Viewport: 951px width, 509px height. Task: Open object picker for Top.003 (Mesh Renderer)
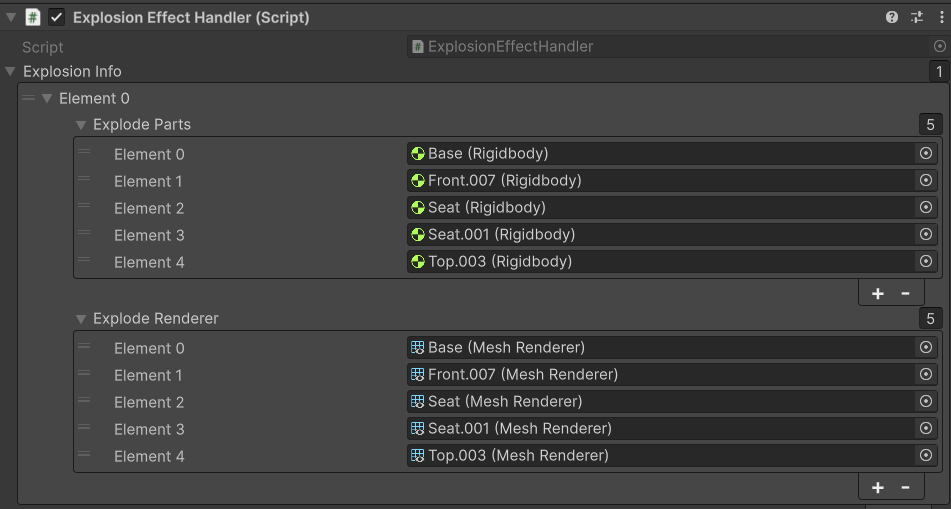point(926,456)
